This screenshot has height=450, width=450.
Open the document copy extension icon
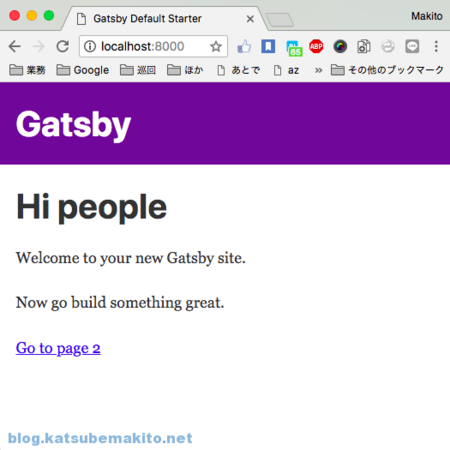coord(364,46)
